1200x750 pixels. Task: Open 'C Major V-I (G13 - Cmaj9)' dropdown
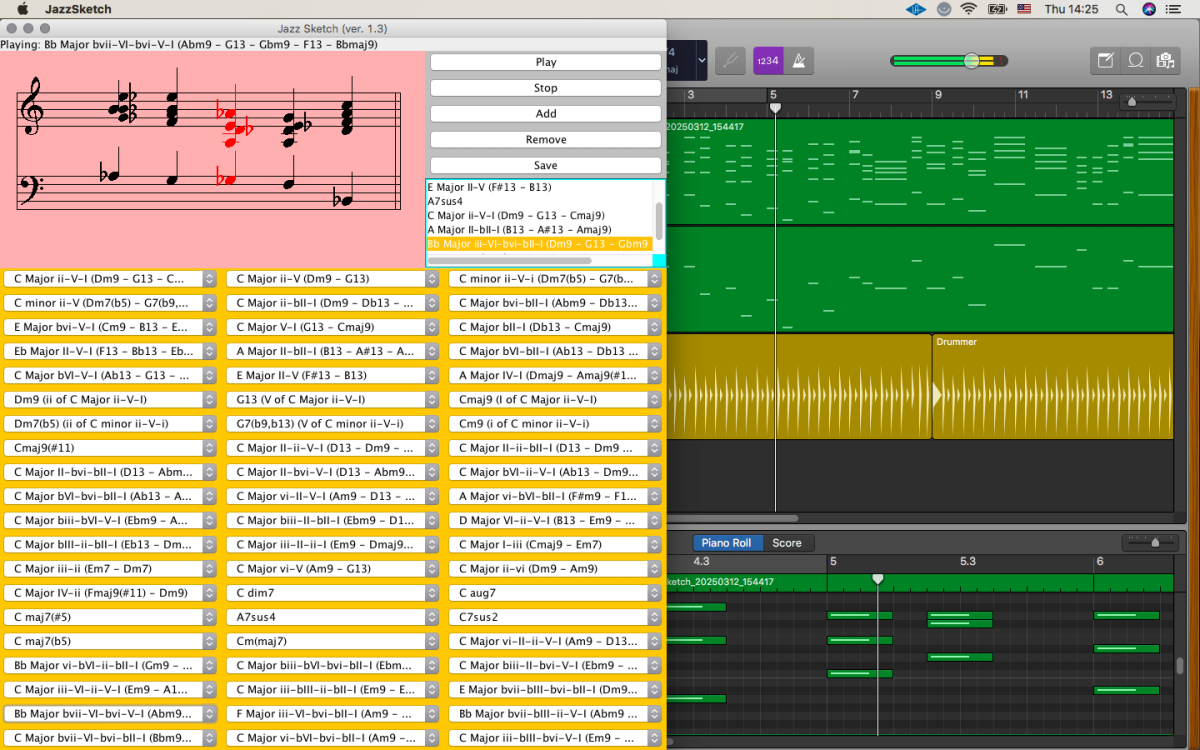click(333, 327)
